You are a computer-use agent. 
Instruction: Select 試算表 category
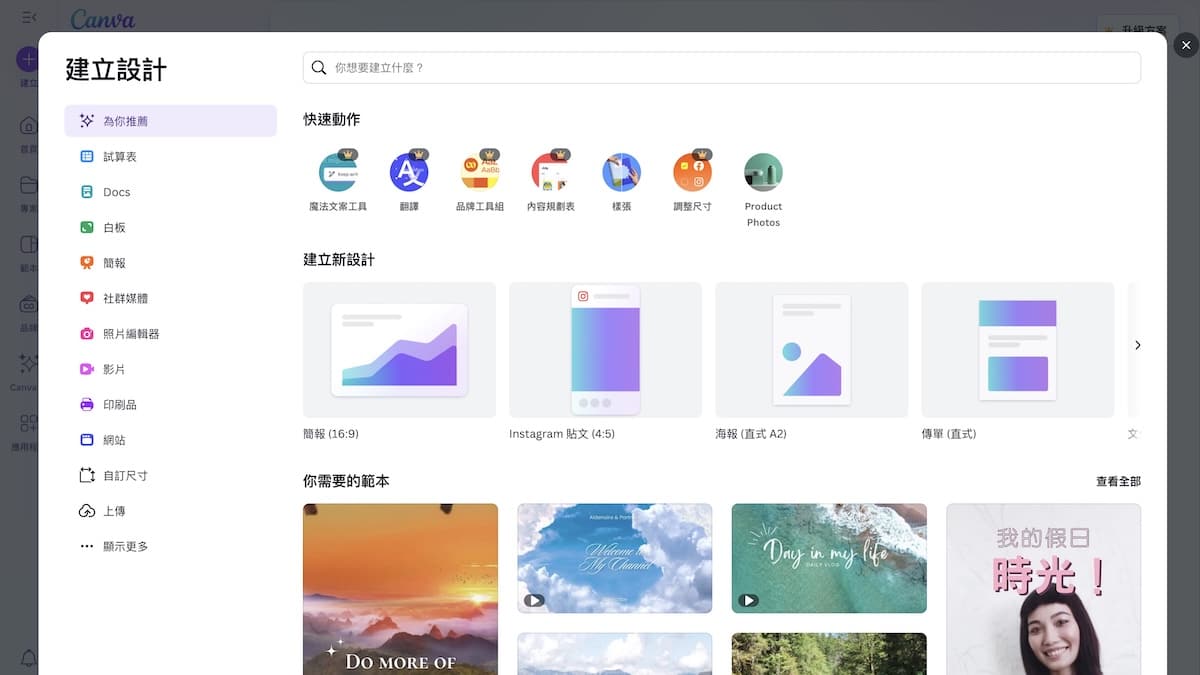(x=171, y=157)
